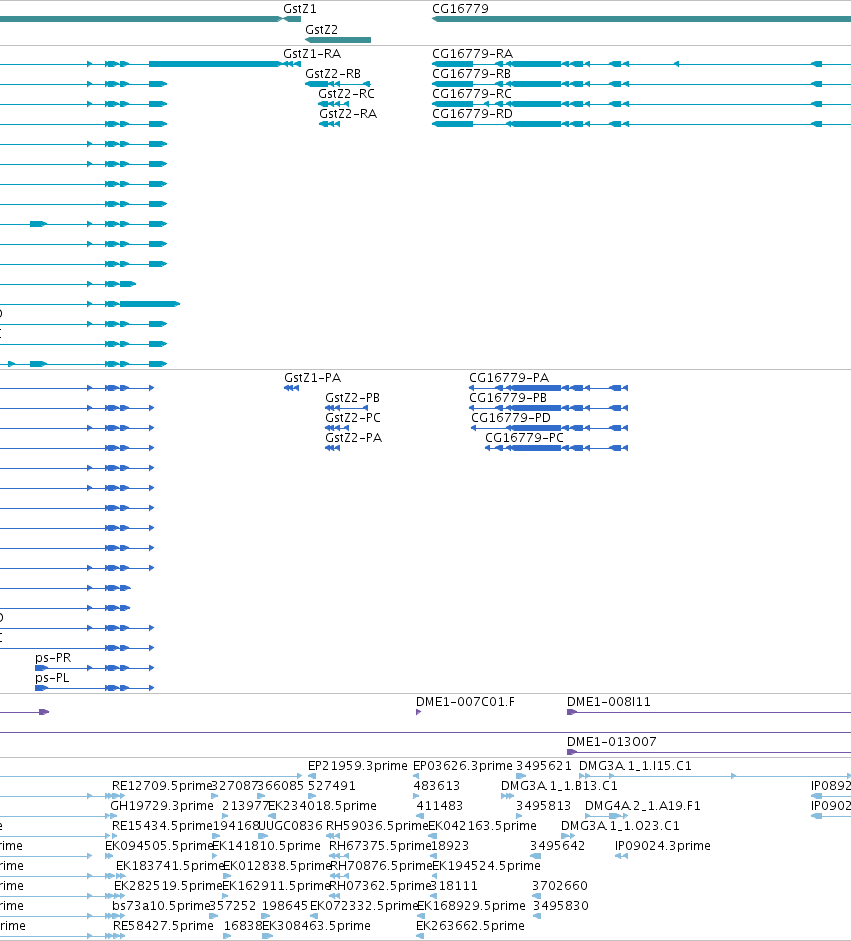The image size is (851, 941).
Task: Select the GstZ1 gene label
Action: (x=299, y=9)
